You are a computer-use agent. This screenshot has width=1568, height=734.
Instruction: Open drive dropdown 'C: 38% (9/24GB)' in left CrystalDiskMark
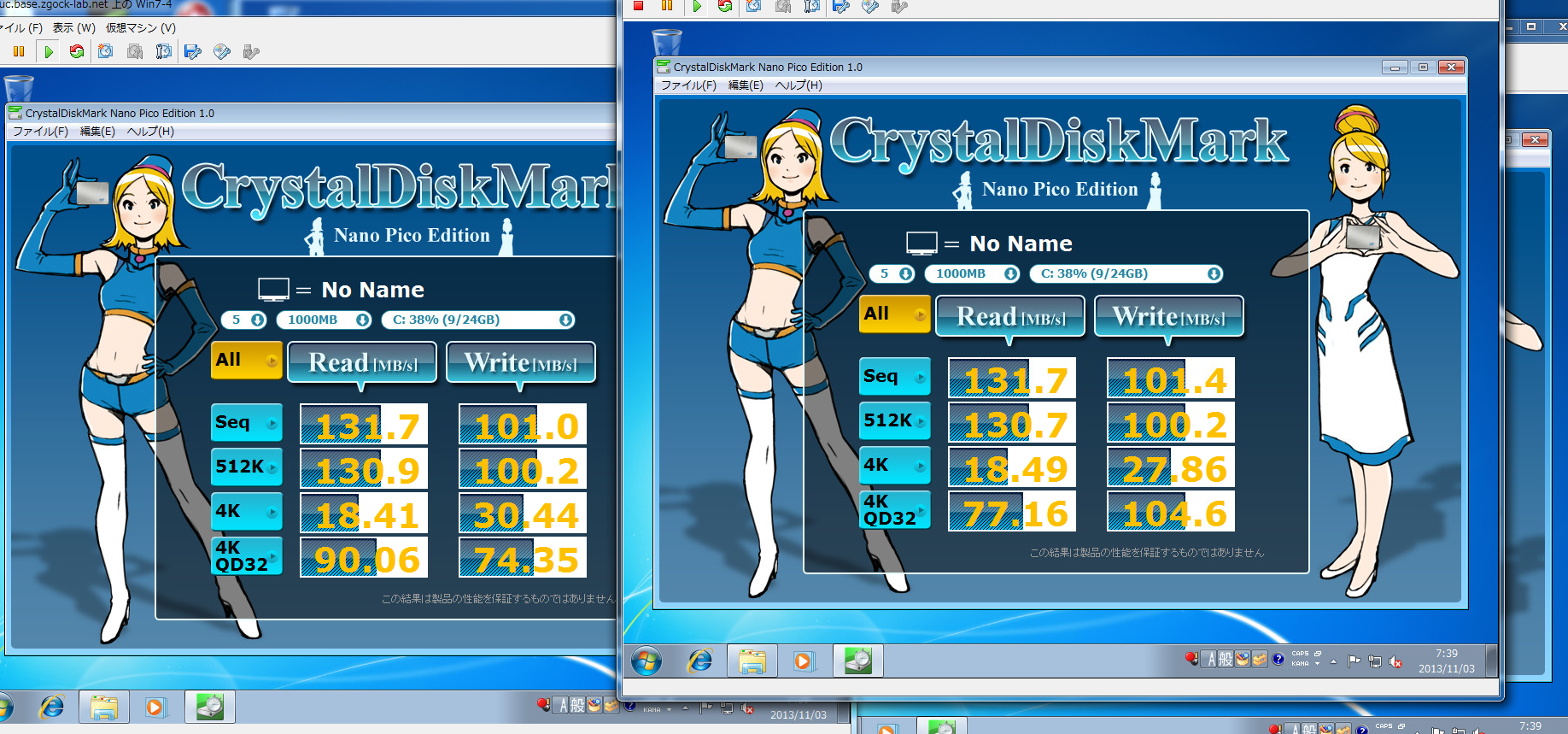(478, 320)
